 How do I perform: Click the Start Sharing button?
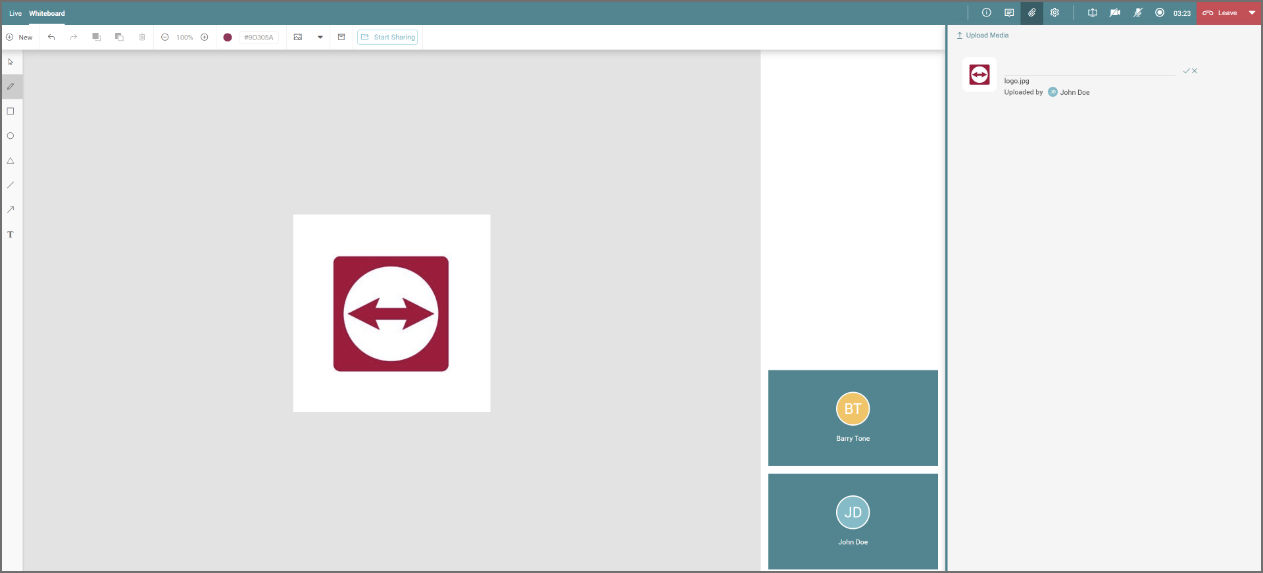click(387, 37)
